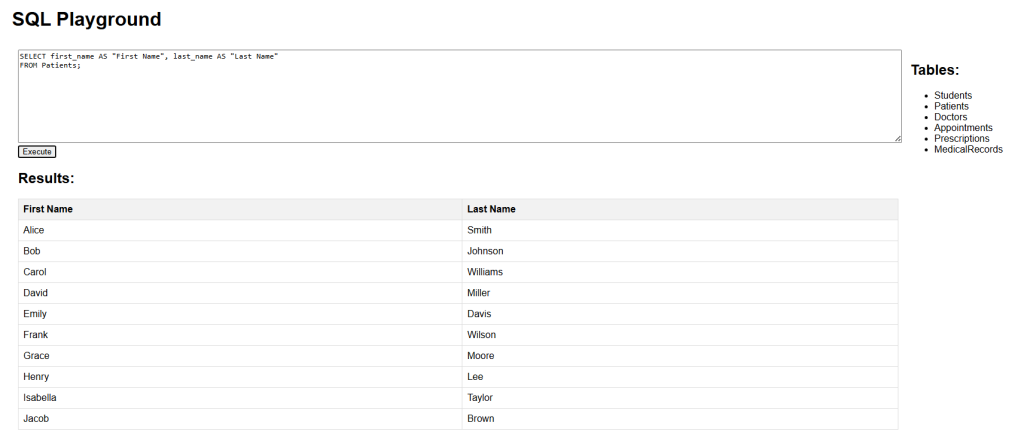
Task: Select Patients in the Tables list
Action: 952,106
